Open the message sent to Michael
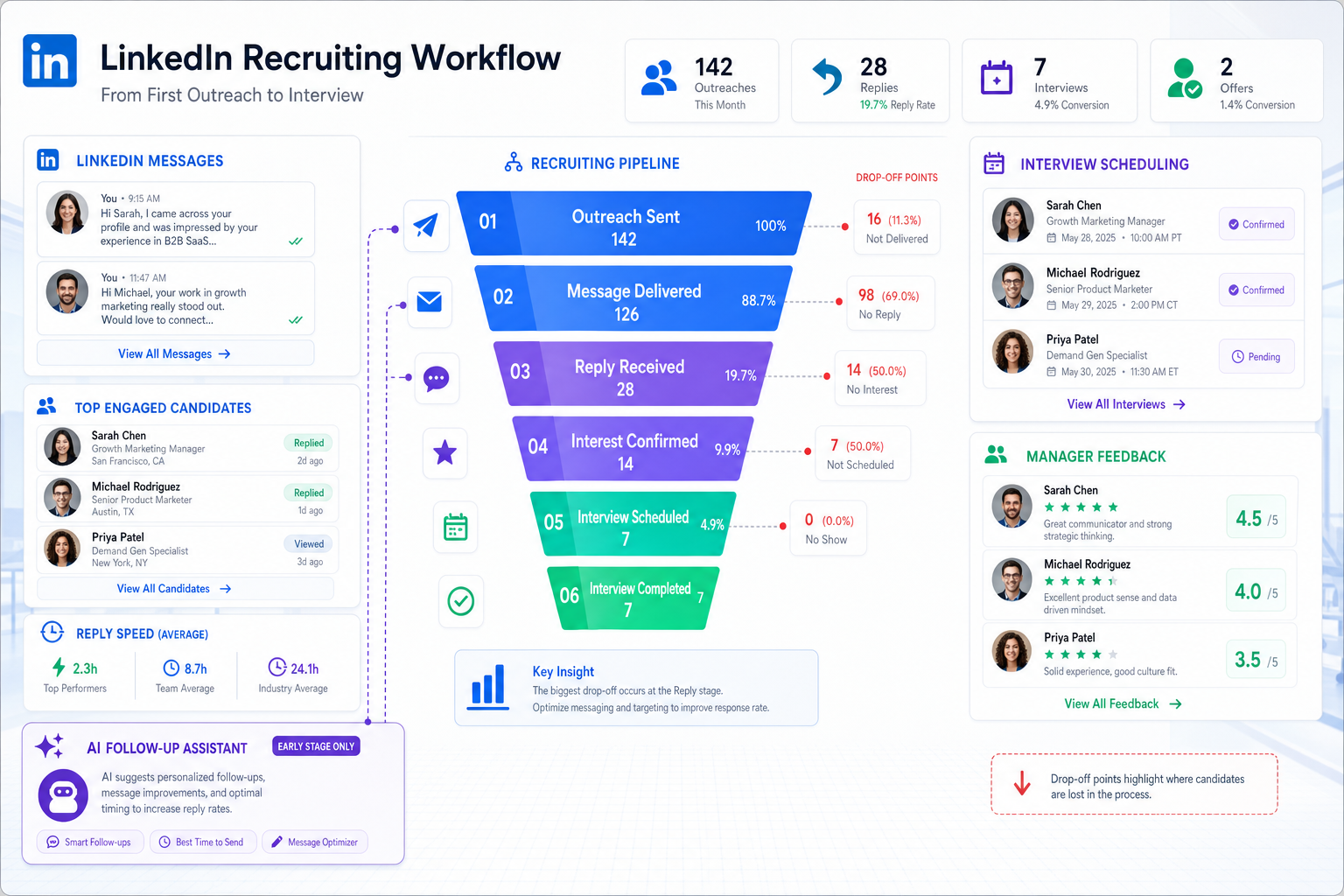This screenshot has height=896, width=1344. (x=175, y=298)
